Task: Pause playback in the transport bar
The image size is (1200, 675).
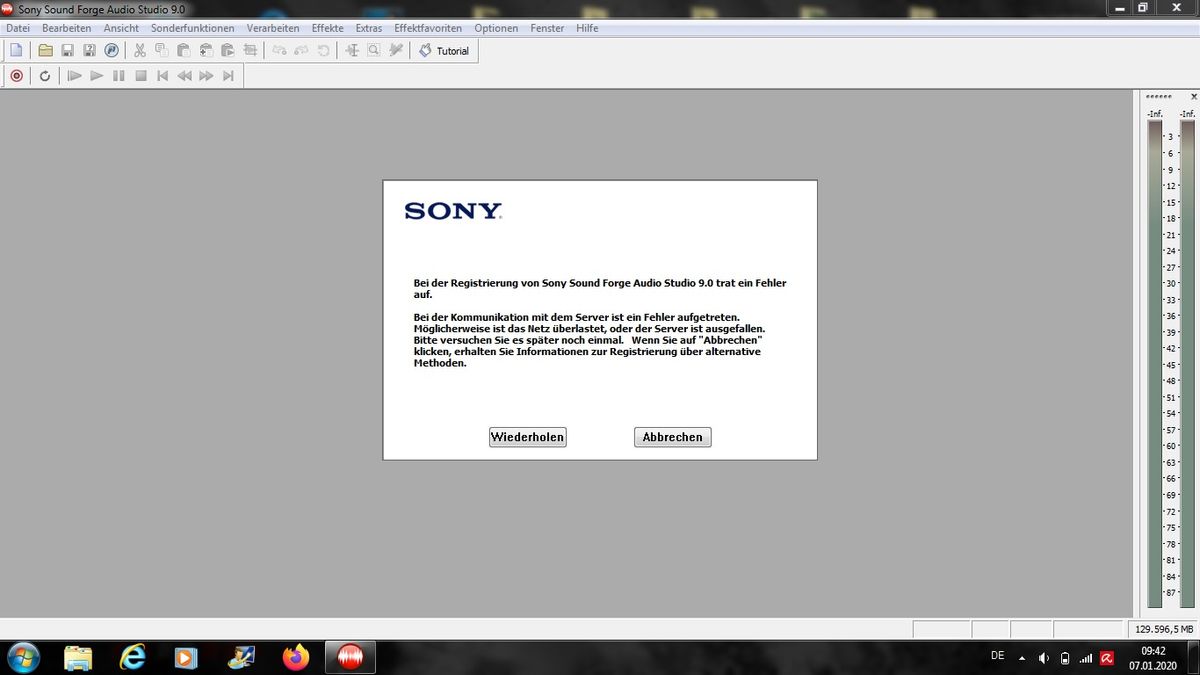Action: click(118, 75)
